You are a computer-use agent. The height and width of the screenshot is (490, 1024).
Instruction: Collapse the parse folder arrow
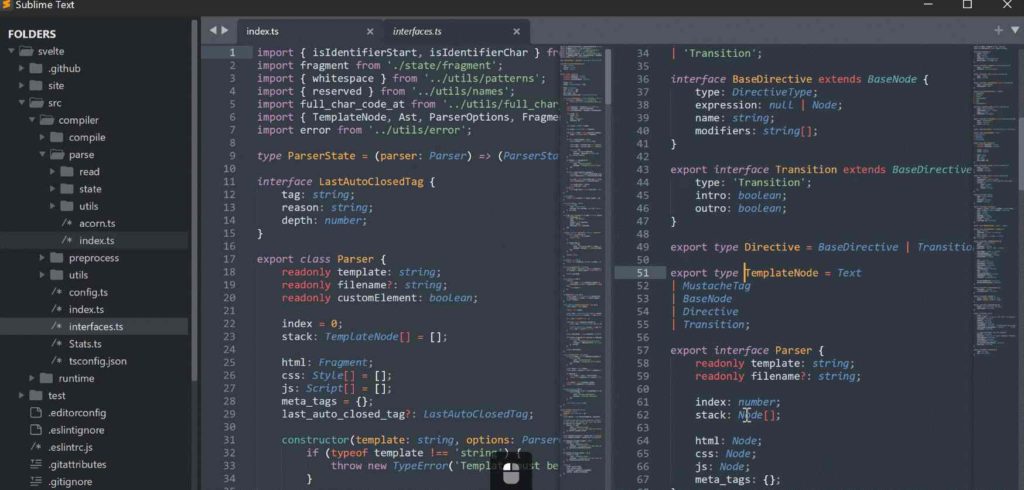42,154
